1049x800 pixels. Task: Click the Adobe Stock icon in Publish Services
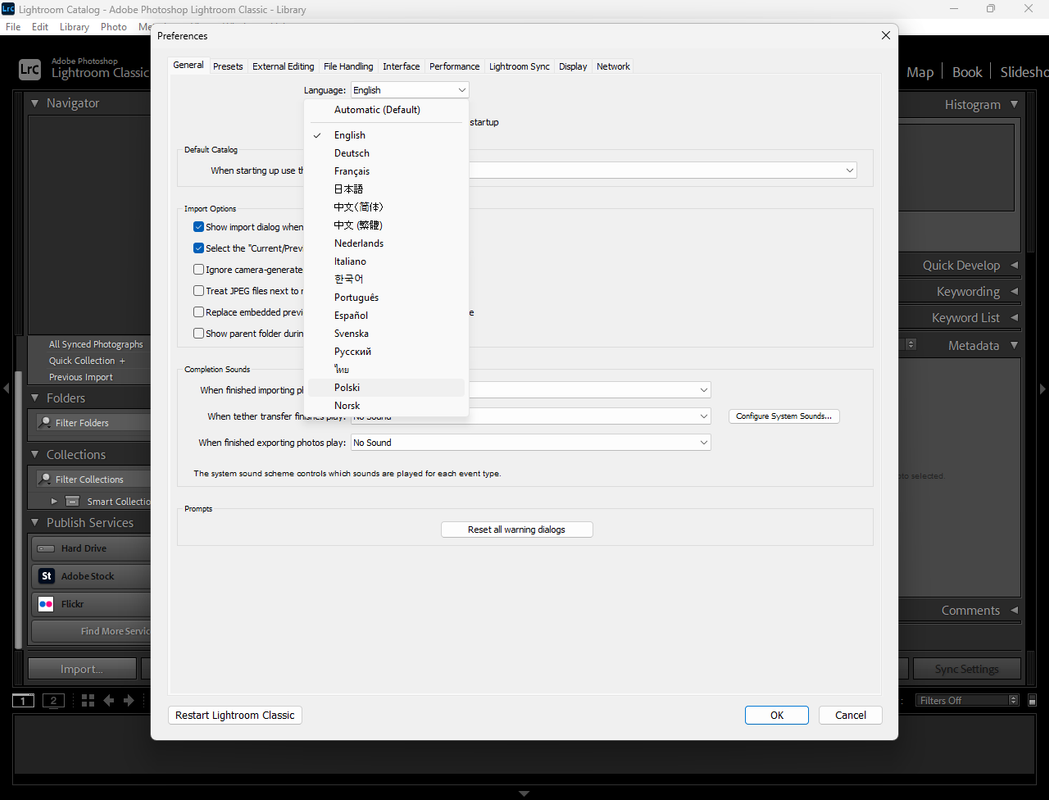46,576
